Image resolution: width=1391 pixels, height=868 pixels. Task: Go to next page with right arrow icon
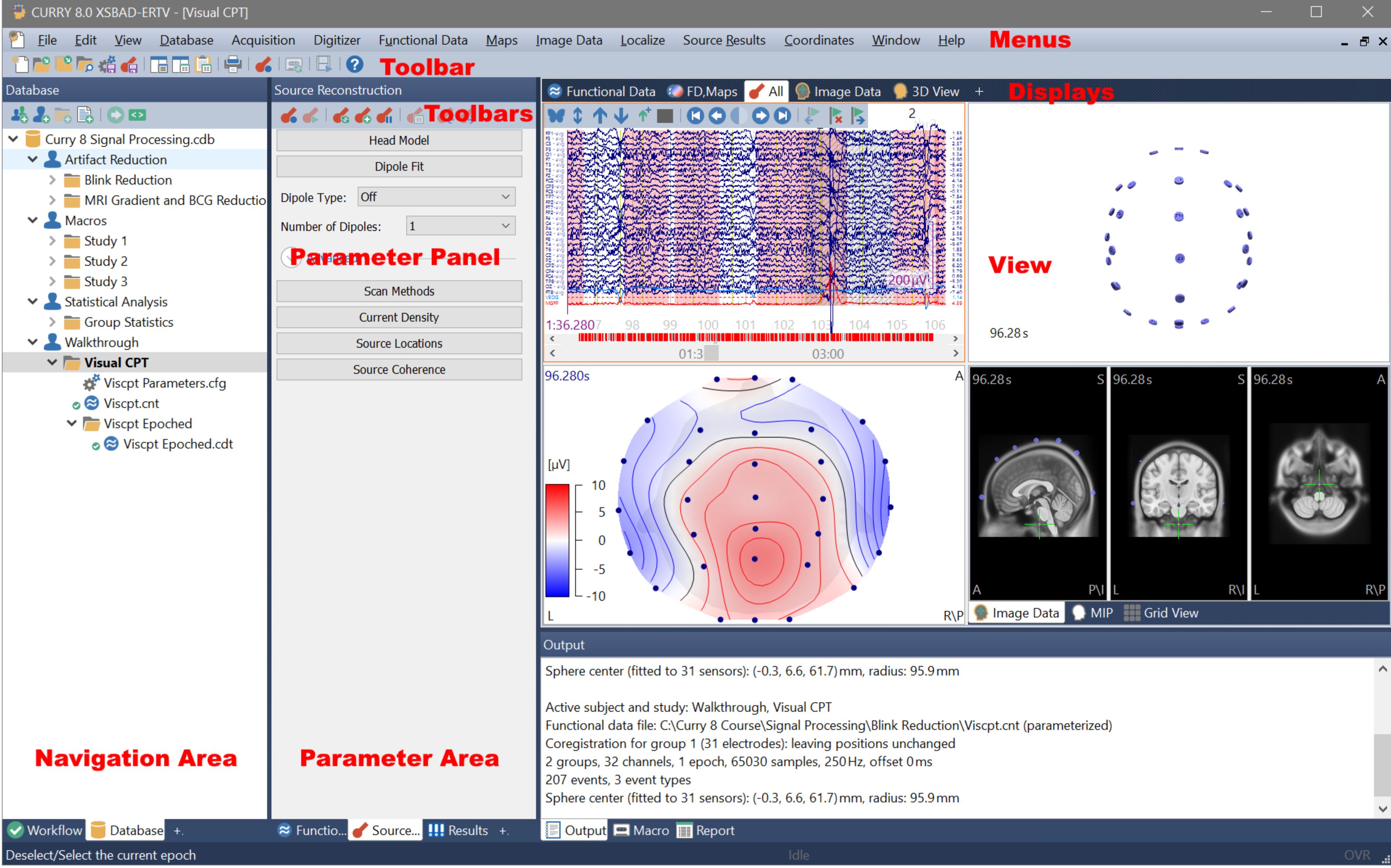[761, 115]
